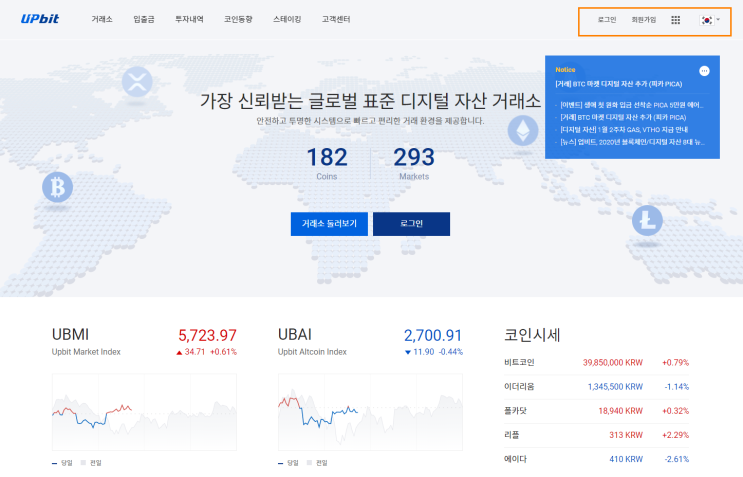The height and width of the screenshot is (477, 743).
Task: Click the UBMI index title
Action: (x=70, y=335)
